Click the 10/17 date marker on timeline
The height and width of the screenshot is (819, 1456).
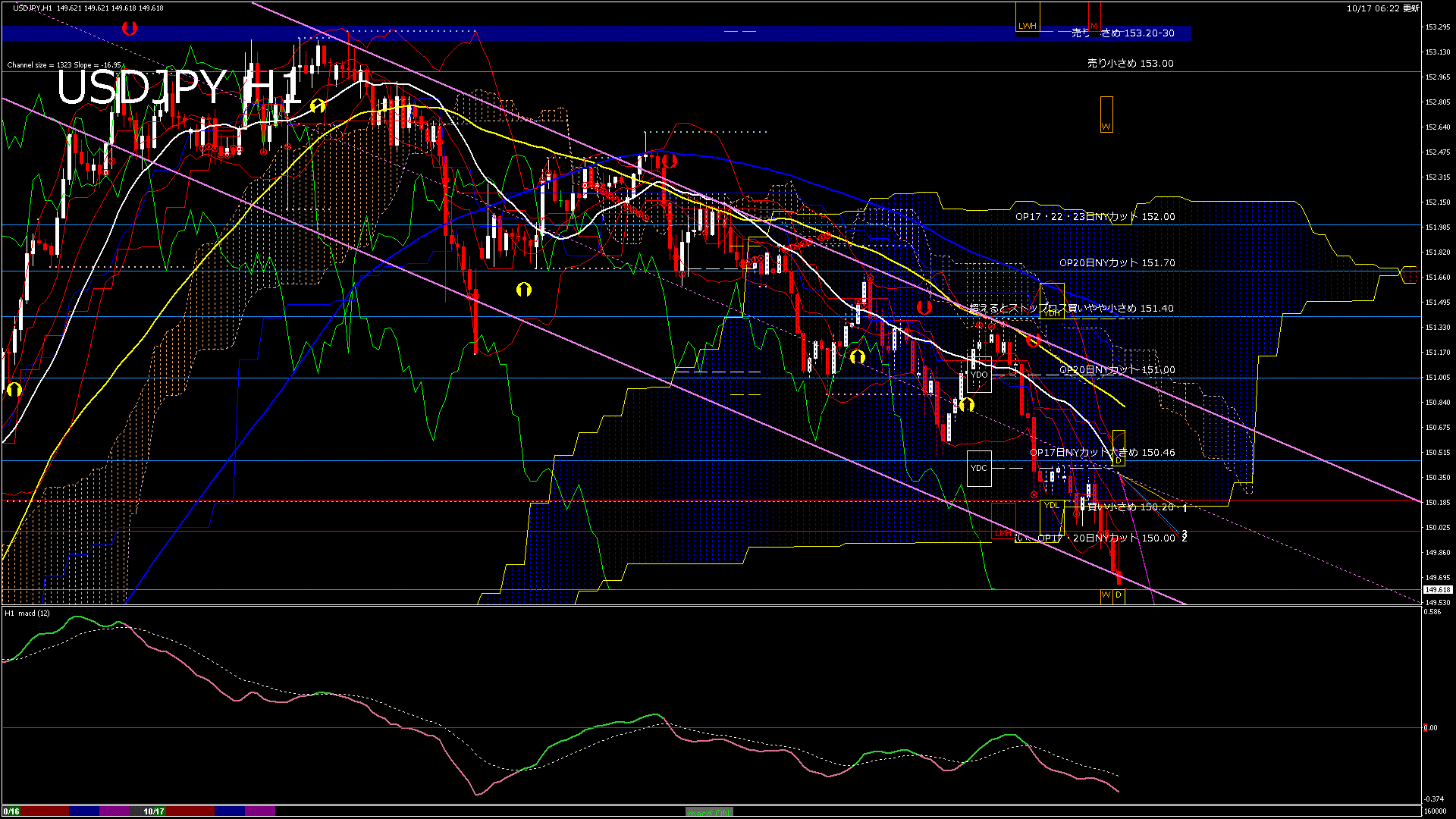pyautogui.click(x=154, y=811)
